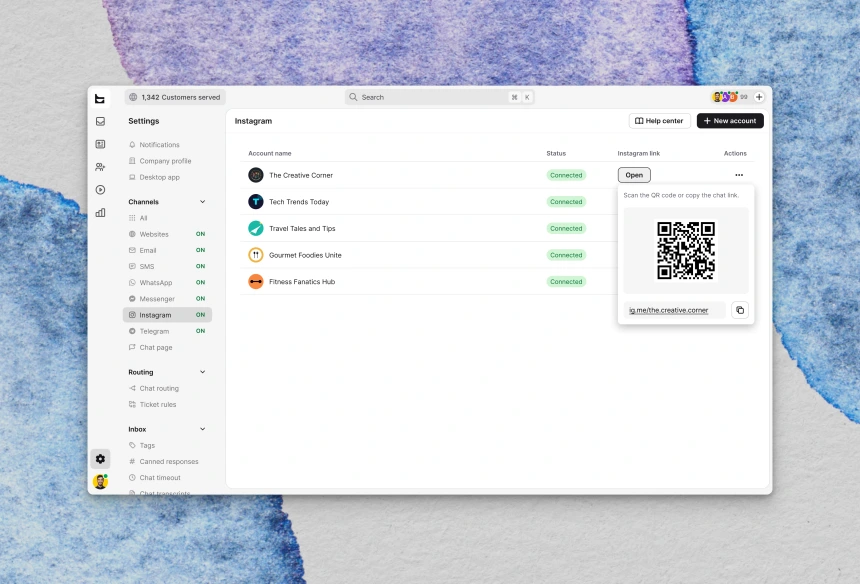The width and height of the screenshot is (860, 584).
Task: Select the Telegram channel
Action: tap(167, 331)
